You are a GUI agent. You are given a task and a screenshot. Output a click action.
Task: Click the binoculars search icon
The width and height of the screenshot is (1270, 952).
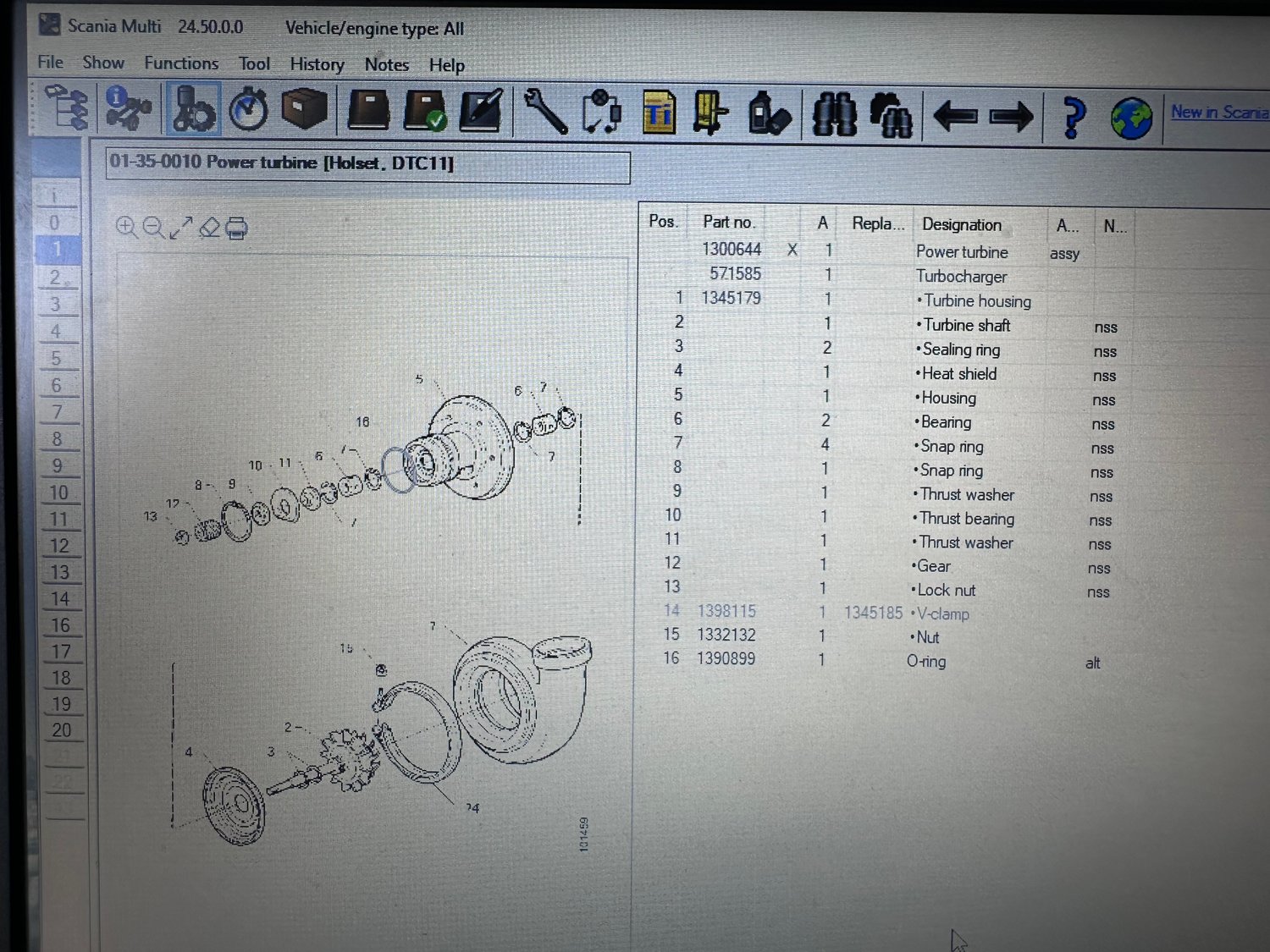coord(834,115)
